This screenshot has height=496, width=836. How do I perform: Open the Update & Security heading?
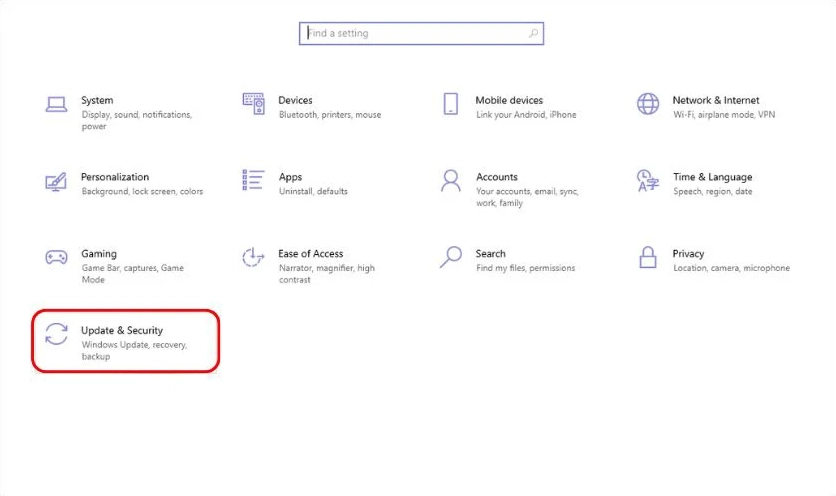(x=122, y=331)
